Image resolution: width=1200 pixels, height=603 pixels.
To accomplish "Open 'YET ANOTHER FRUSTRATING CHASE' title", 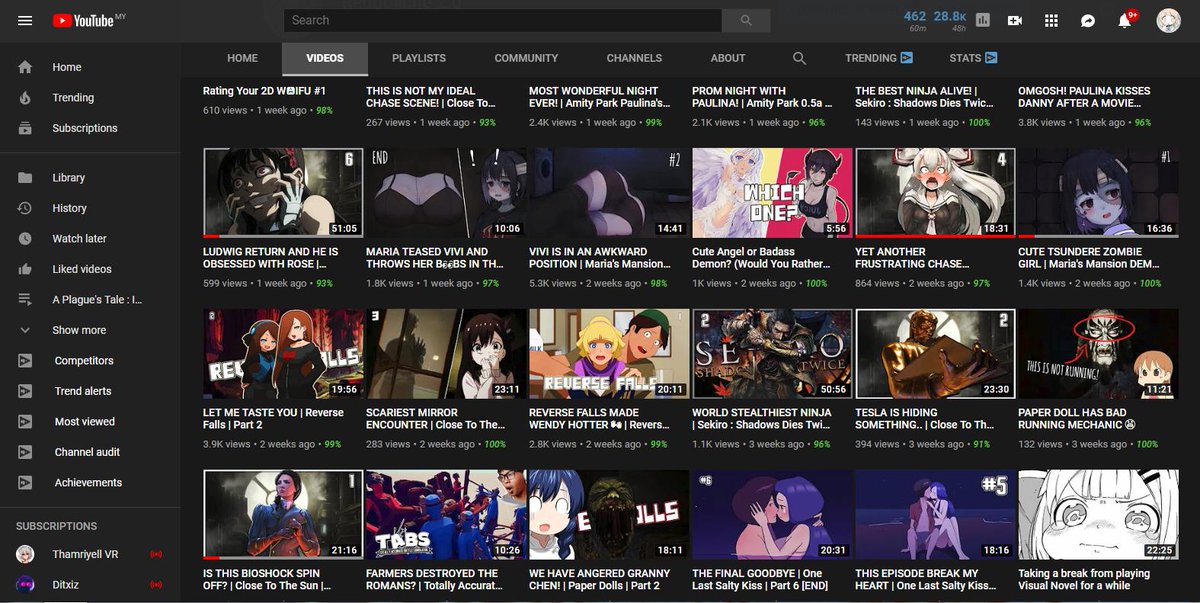I will [x=912, y=258].
